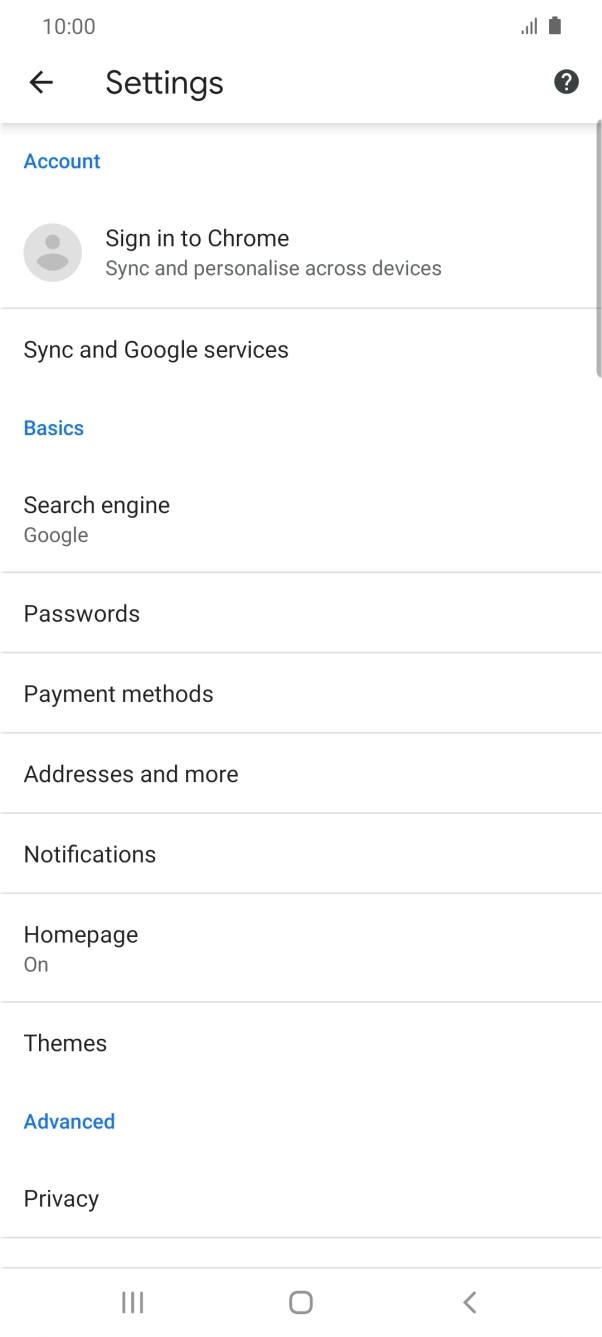Image resolution: width=602 pixels, height=1337 pixels.
Task: Tap the Android home button
Action: (x=301, y=1301)
